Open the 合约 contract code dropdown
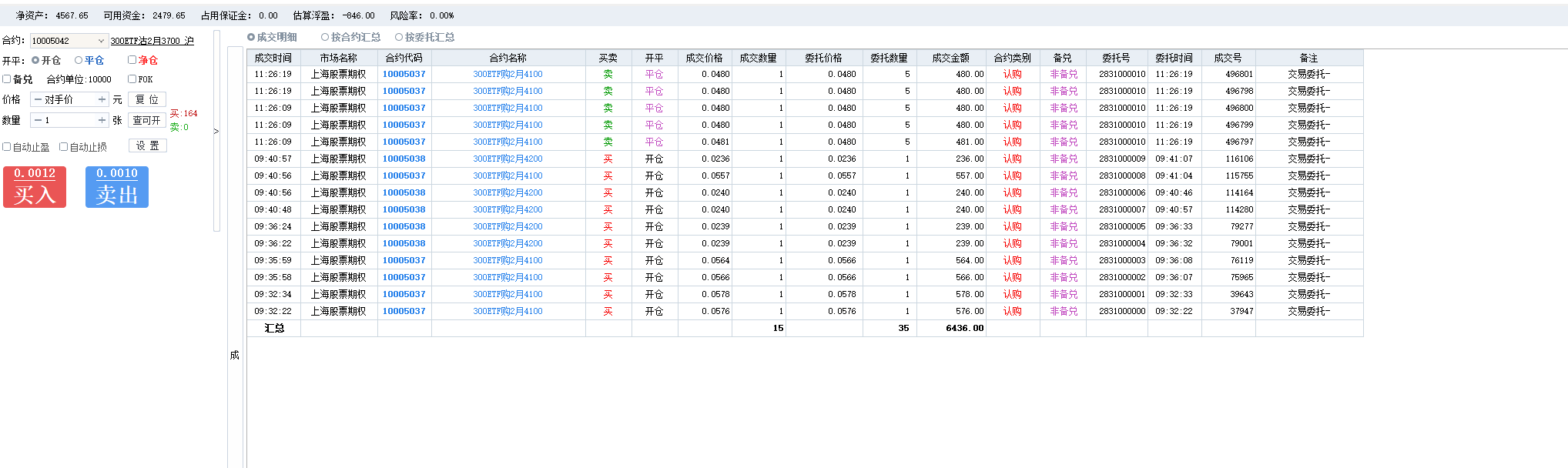Screen dimensions: 1568x468 pos(101,41)
